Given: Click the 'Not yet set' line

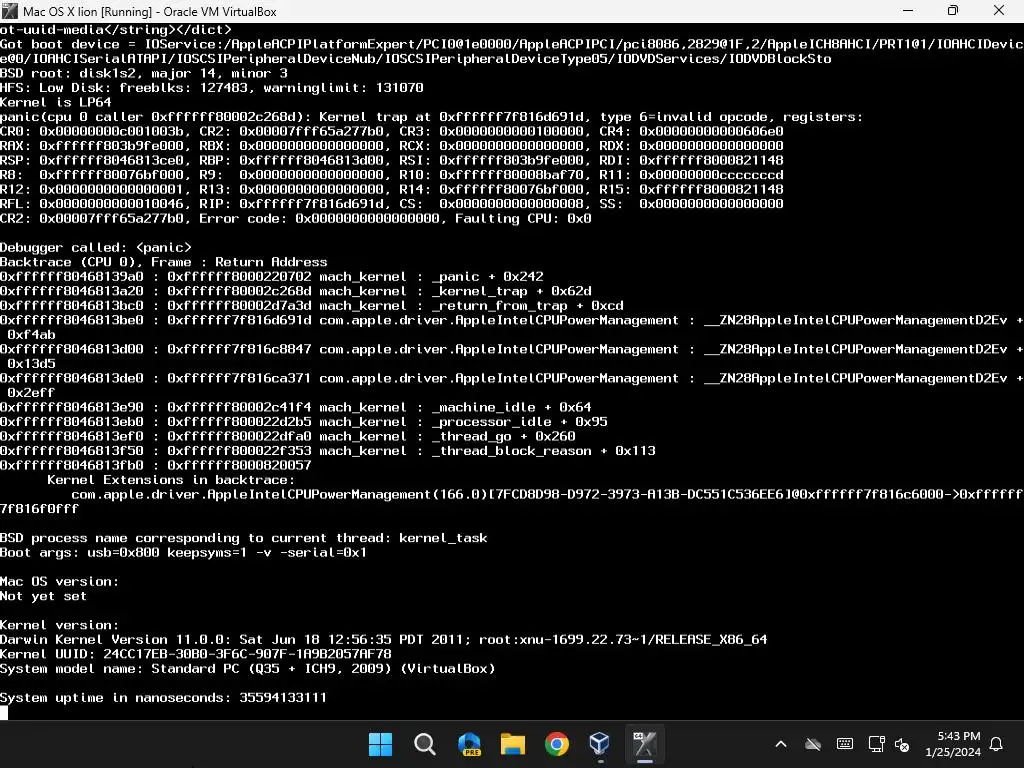Looking at the screenshot, I should coord(43,596).
